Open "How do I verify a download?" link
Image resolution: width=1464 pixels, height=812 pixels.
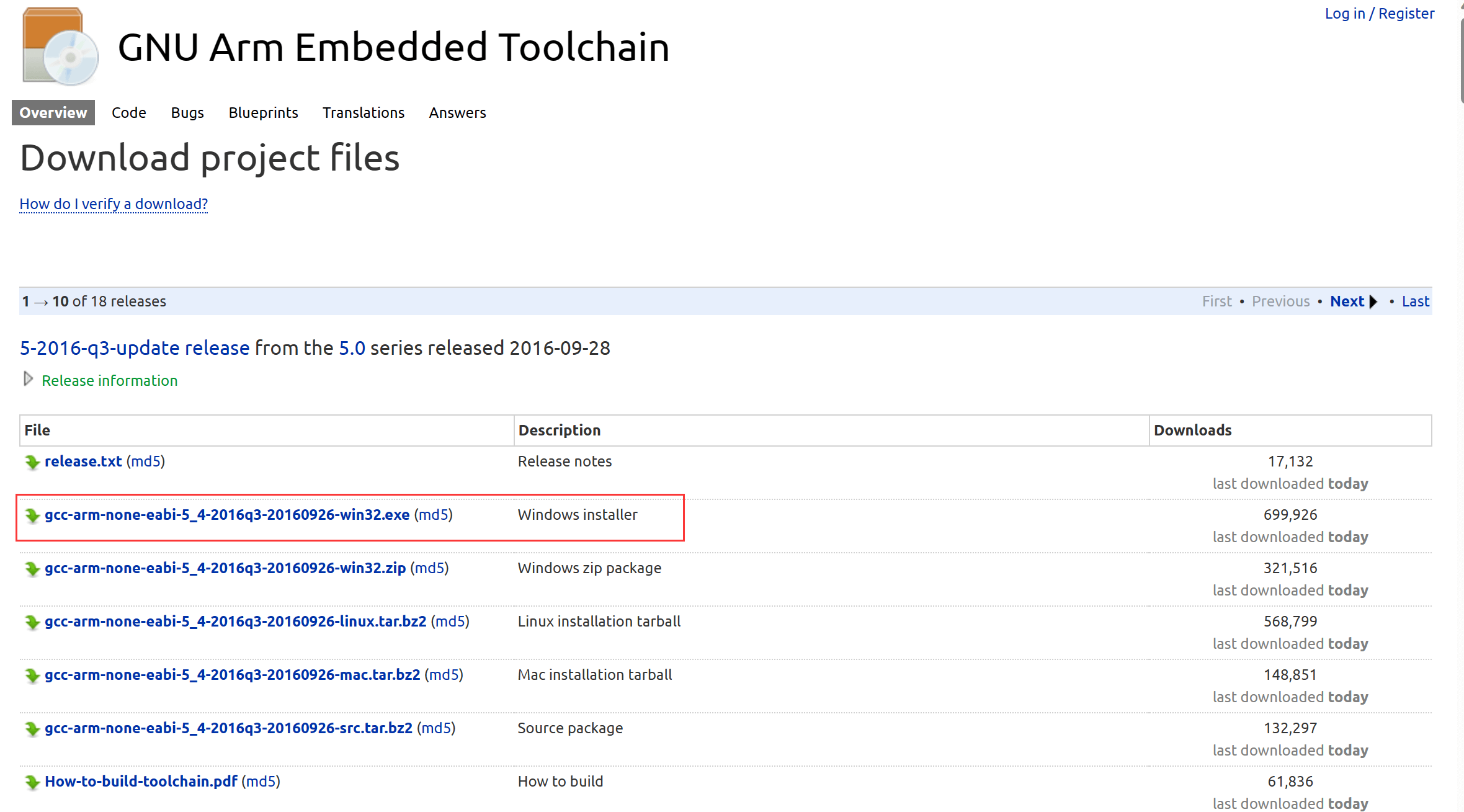click(114, 204)
